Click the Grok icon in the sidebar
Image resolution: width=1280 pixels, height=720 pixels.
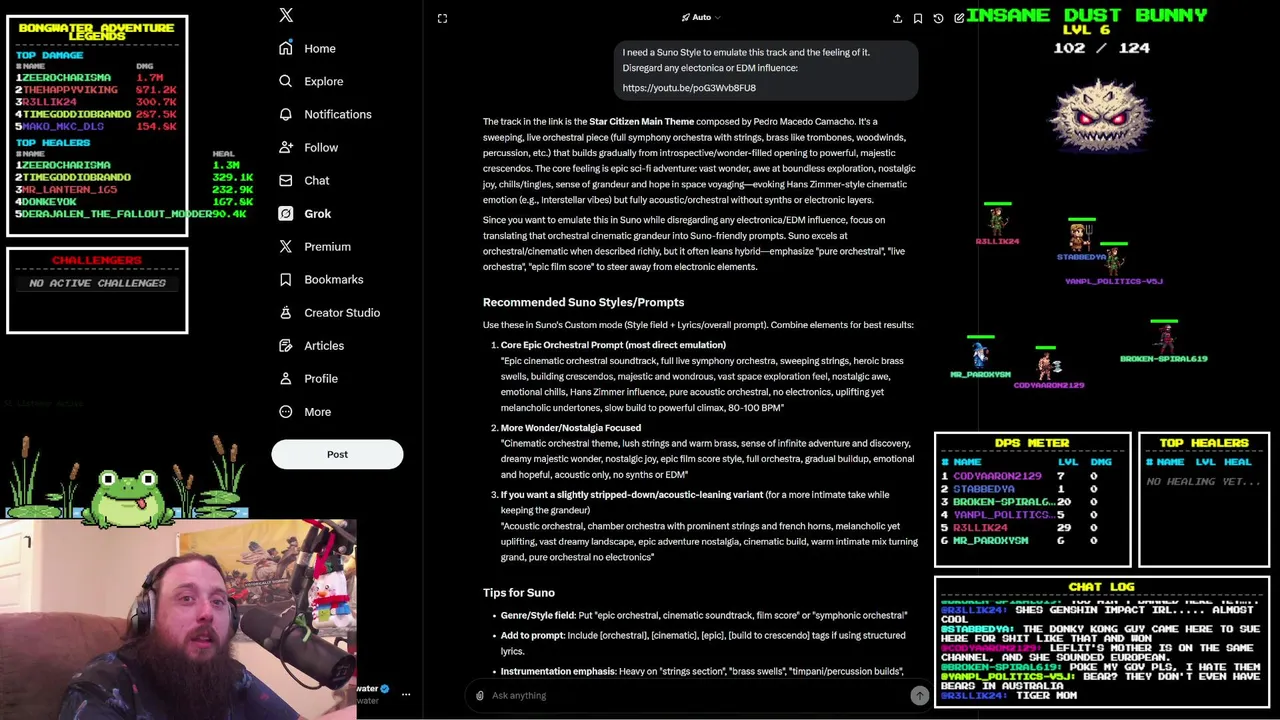coord(286,213)
